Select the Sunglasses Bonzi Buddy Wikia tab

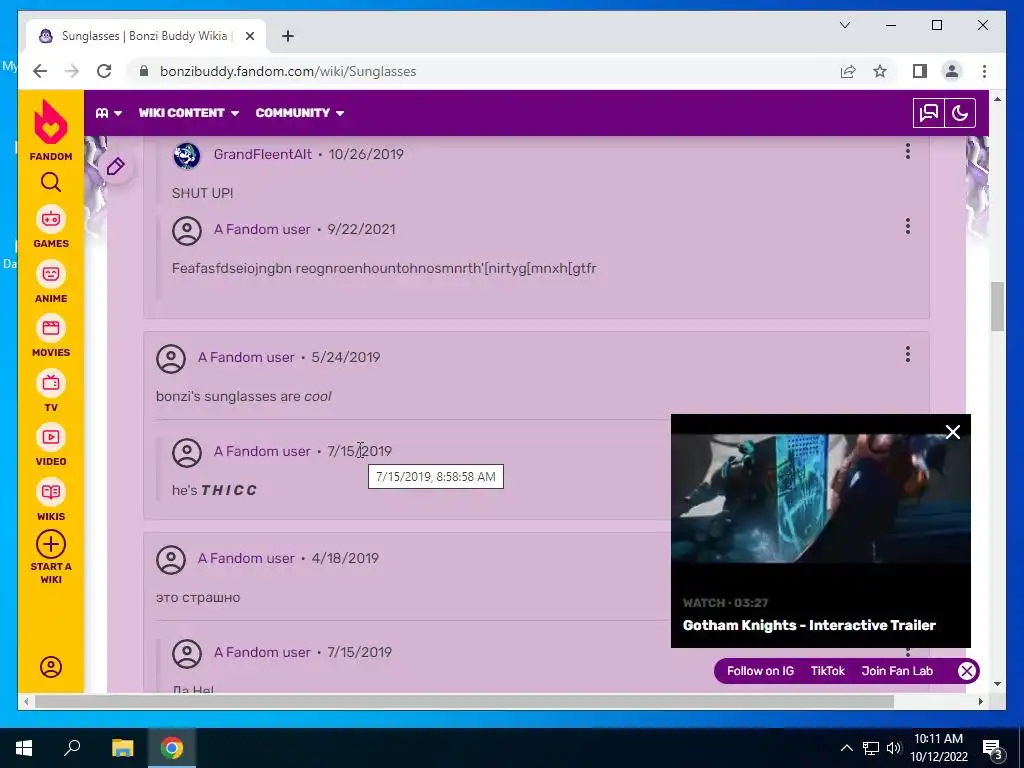[144, 36]
